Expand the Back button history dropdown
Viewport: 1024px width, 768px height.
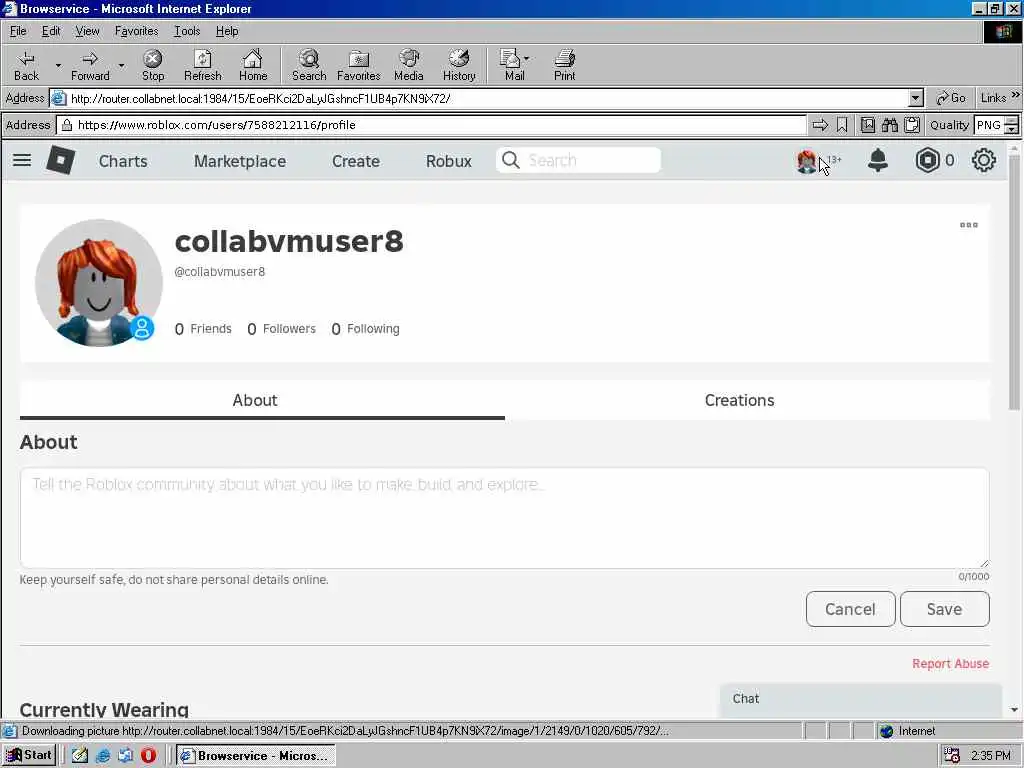[58, 65]
